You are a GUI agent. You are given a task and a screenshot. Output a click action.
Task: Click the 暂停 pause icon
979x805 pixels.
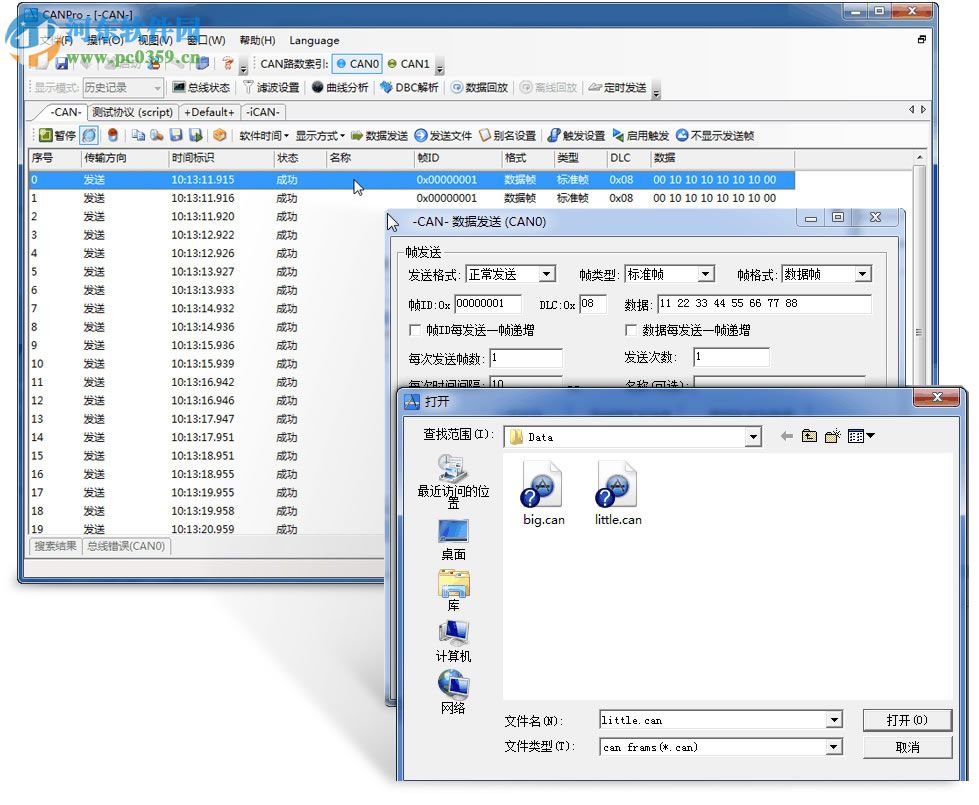(x=55, y=135)
